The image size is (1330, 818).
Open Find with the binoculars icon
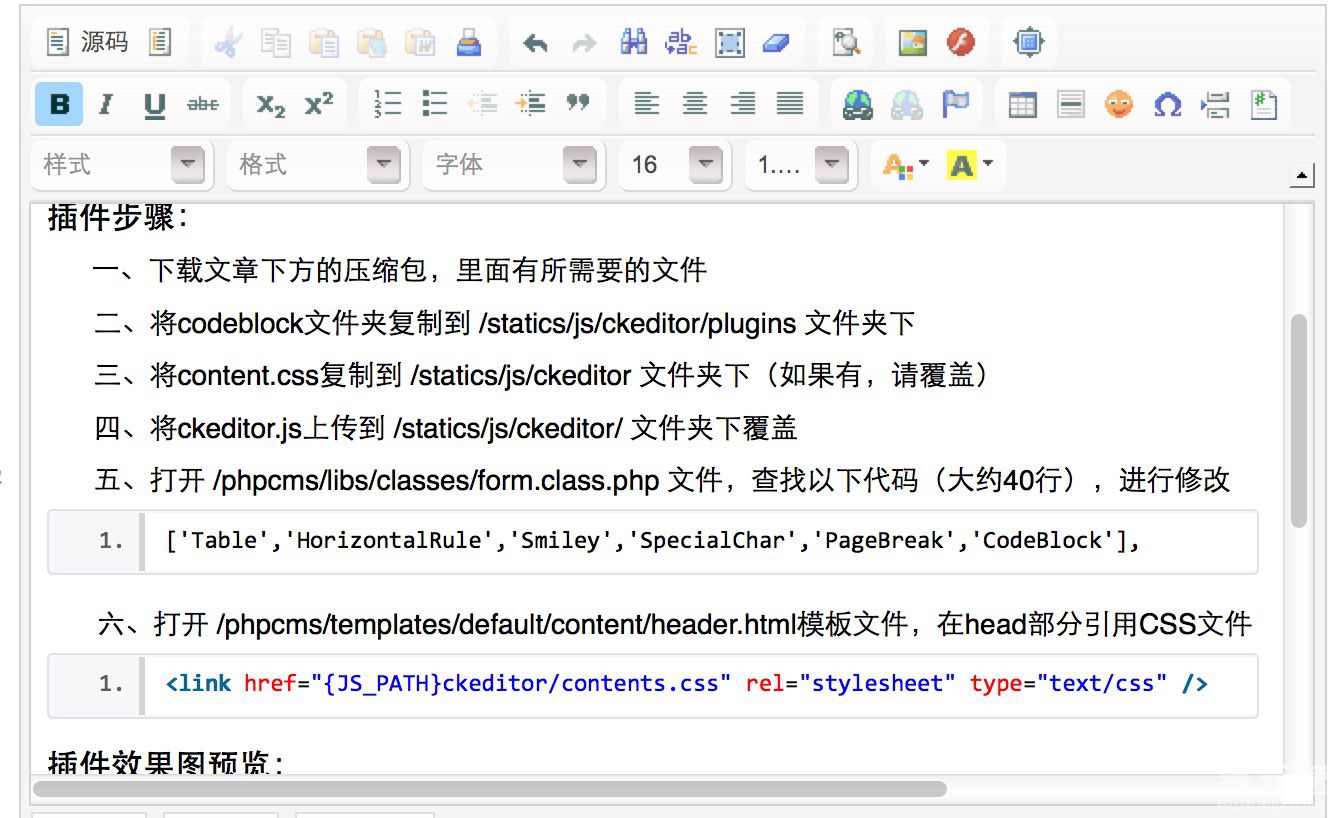(x=633, y=42)
